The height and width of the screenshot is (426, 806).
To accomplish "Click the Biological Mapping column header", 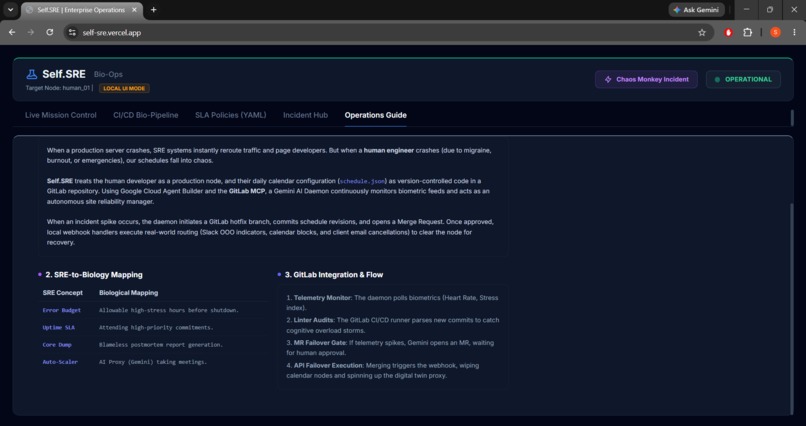I will tap(129, 293).
